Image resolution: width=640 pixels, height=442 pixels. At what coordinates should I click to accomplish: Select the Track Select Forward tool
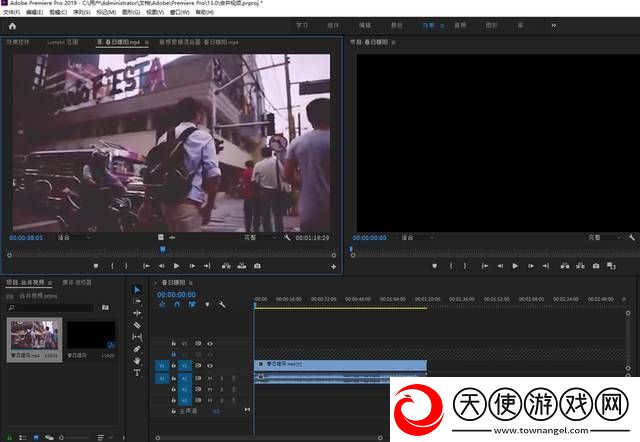point(137,302)
